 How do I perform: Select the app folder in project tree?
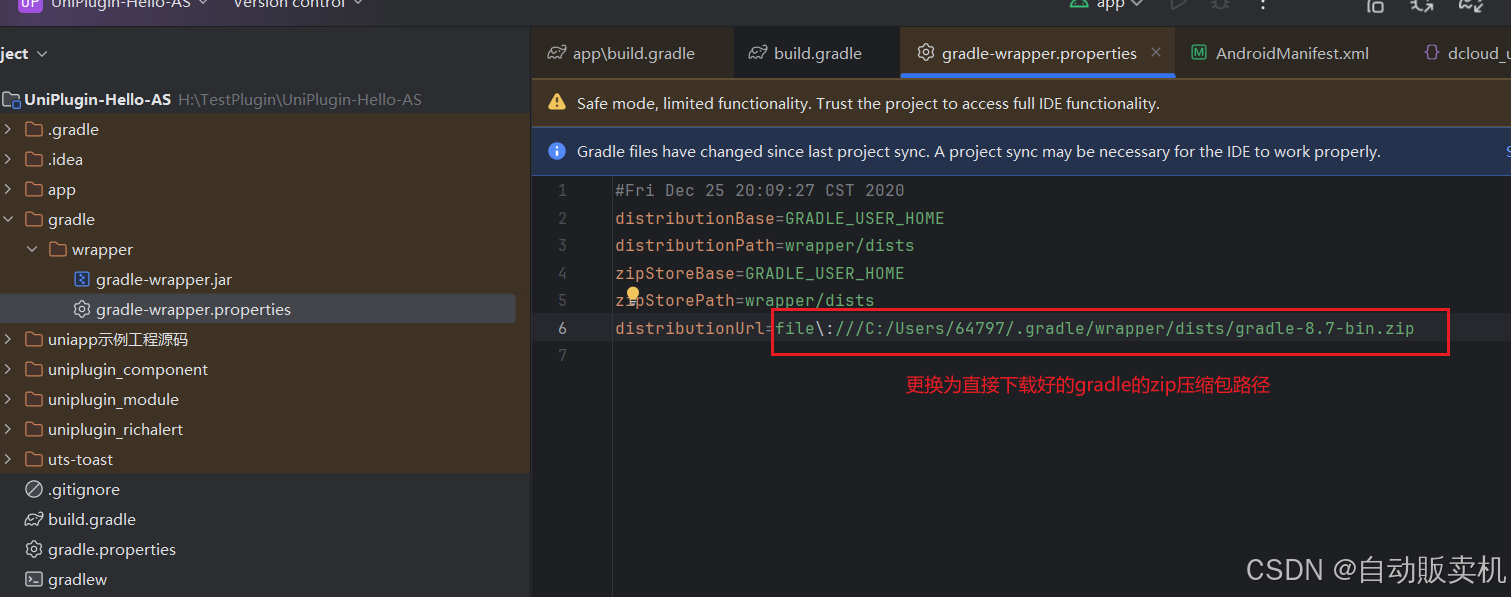pos(260,189)
